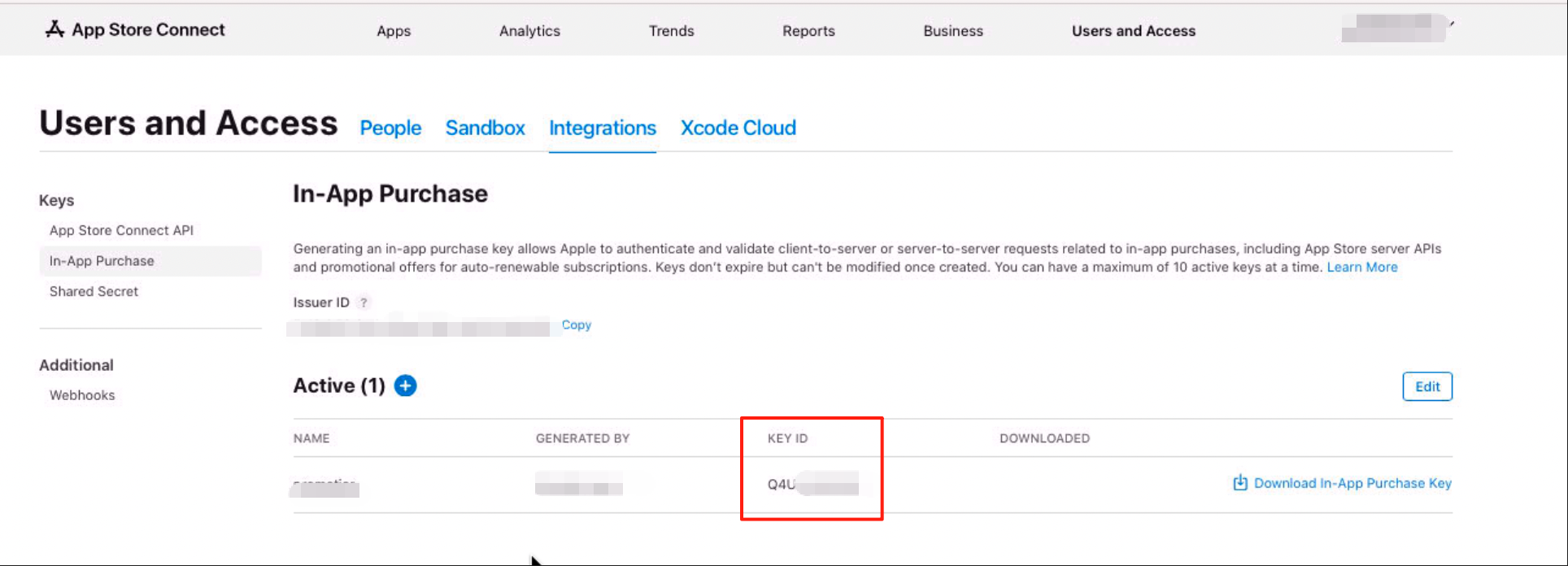Open the account menu dropdown arrow
1568x566 pixels.
(x=1451, y=24)
